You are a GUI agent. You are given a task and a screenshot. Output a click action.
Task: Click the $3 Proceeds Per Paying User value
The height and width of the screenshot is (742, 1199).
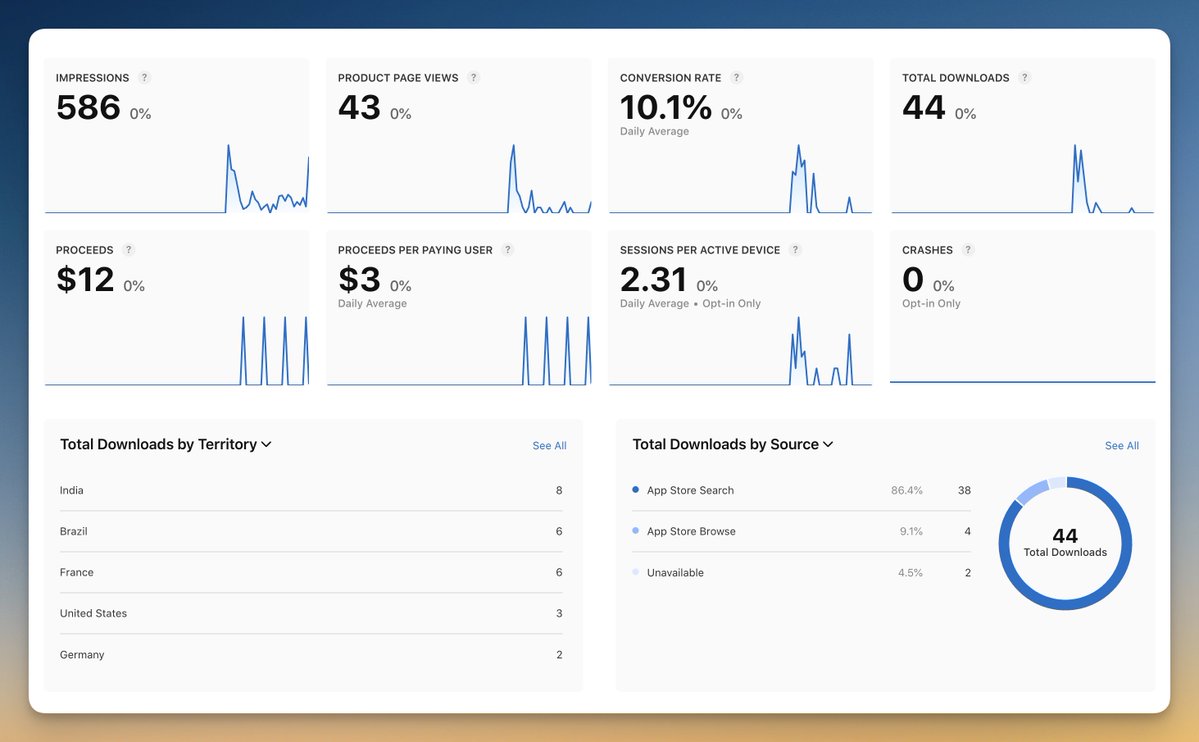coord(359,279)
